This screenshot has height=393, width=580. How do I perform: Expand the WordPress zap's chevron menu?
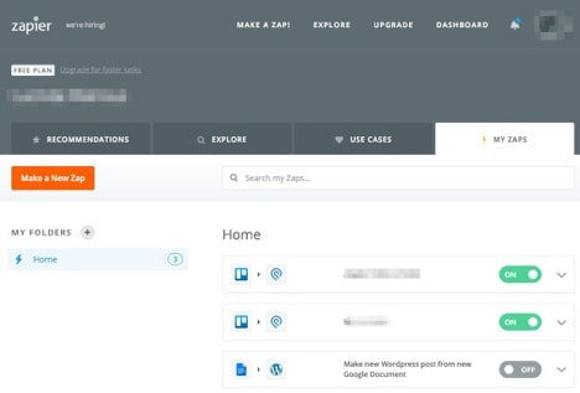coord(561,369)
